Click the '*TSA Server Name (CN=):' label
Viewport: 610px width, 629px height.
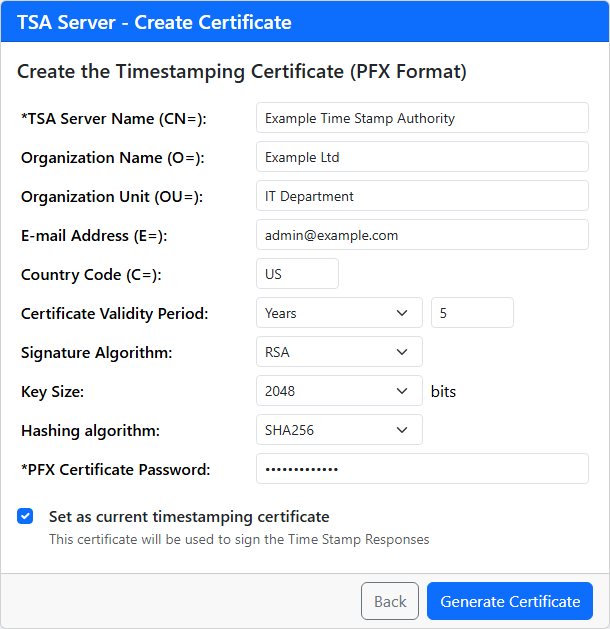[x=113, y=119]
